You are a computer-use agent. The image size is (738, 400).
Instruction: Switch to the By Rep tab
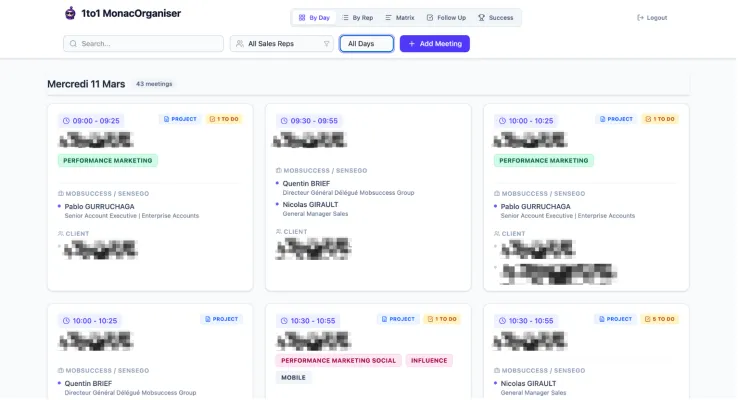358,18
